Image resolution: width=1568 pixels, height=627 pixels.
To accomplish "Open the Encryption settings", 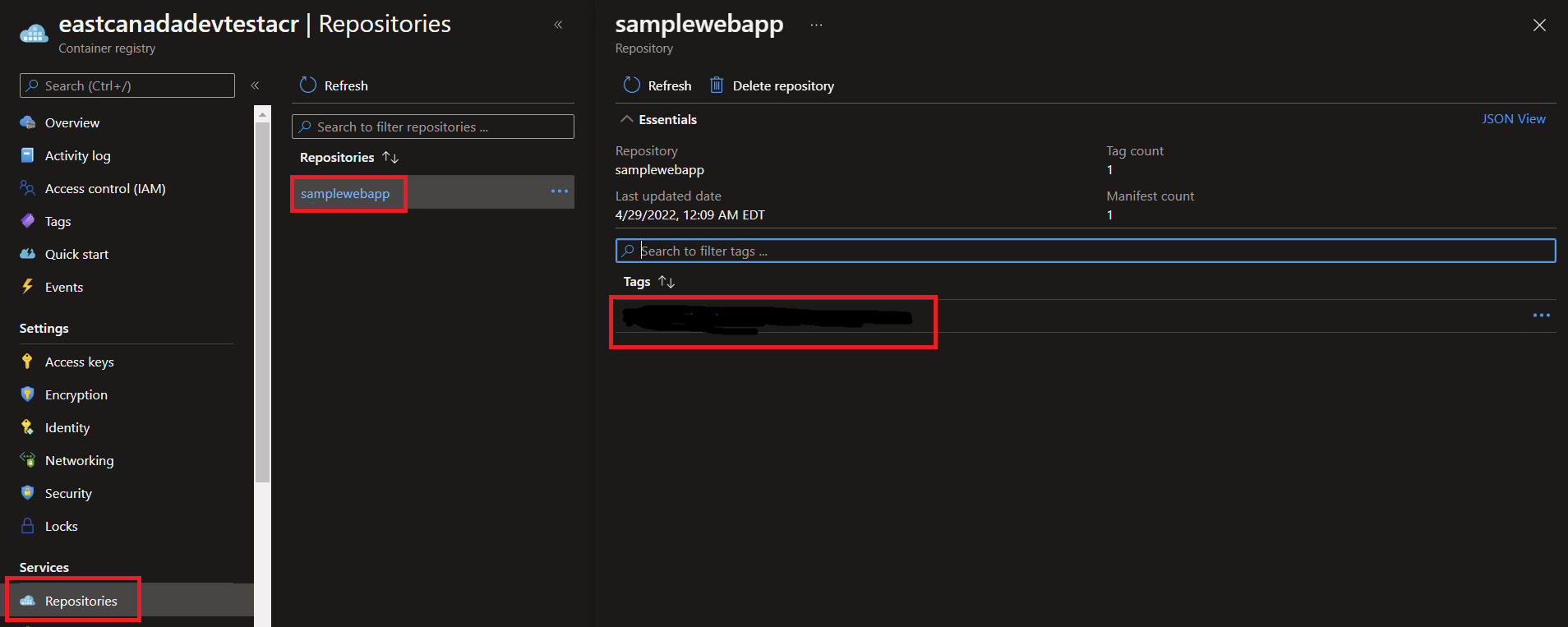I will (76, 394).
